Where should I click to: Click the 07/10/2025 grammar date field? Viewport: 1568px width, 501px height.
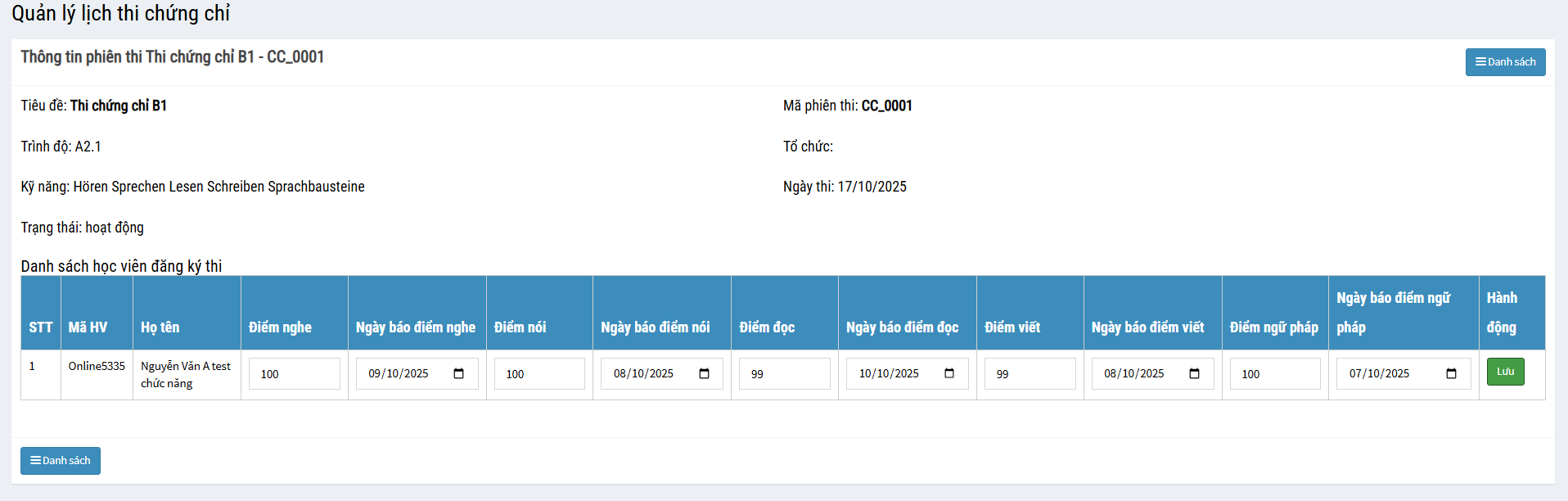click(x=1381, y=374)
